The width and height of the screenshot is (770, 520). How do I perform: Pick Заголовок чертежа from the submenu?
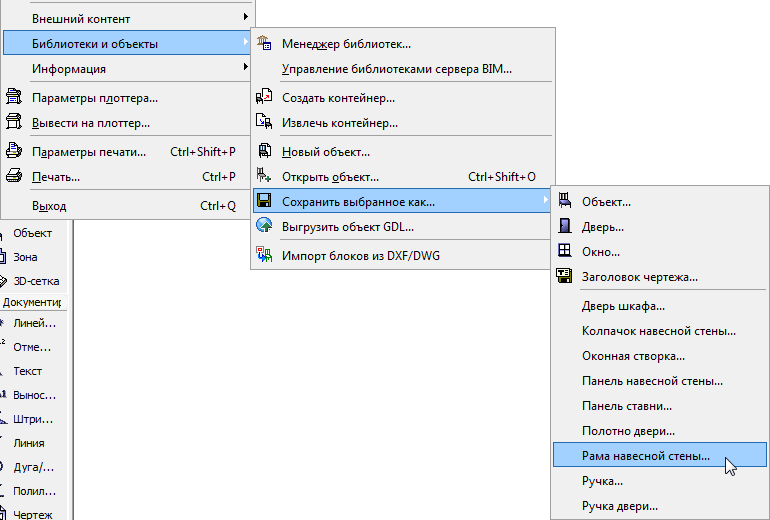pyautogui.click(x=640, y=276)
